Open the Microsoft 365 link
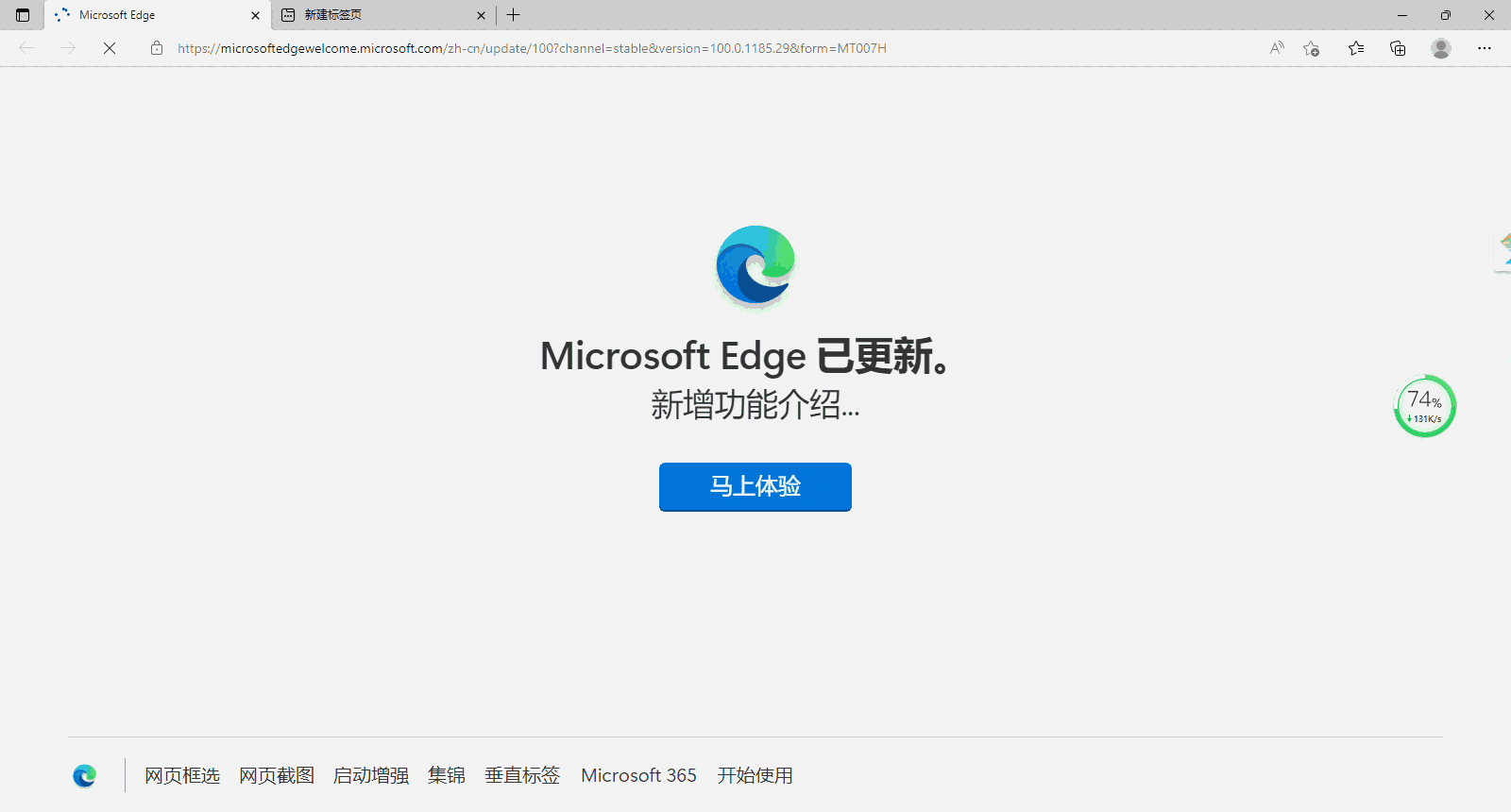1511x812 pixels. (638, 775)
